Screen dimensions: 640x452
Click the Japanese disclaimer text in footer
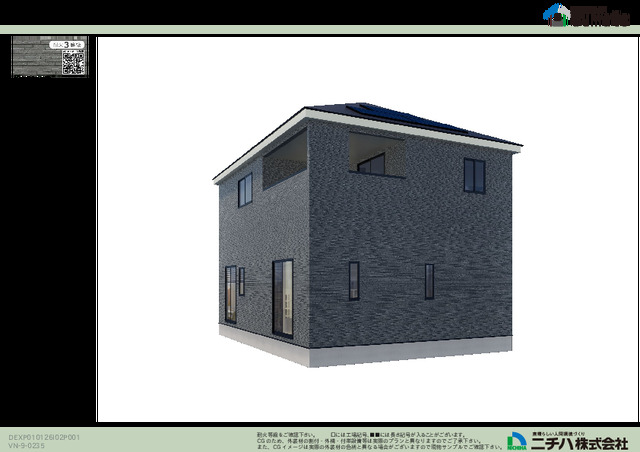[x=380, y=441]
